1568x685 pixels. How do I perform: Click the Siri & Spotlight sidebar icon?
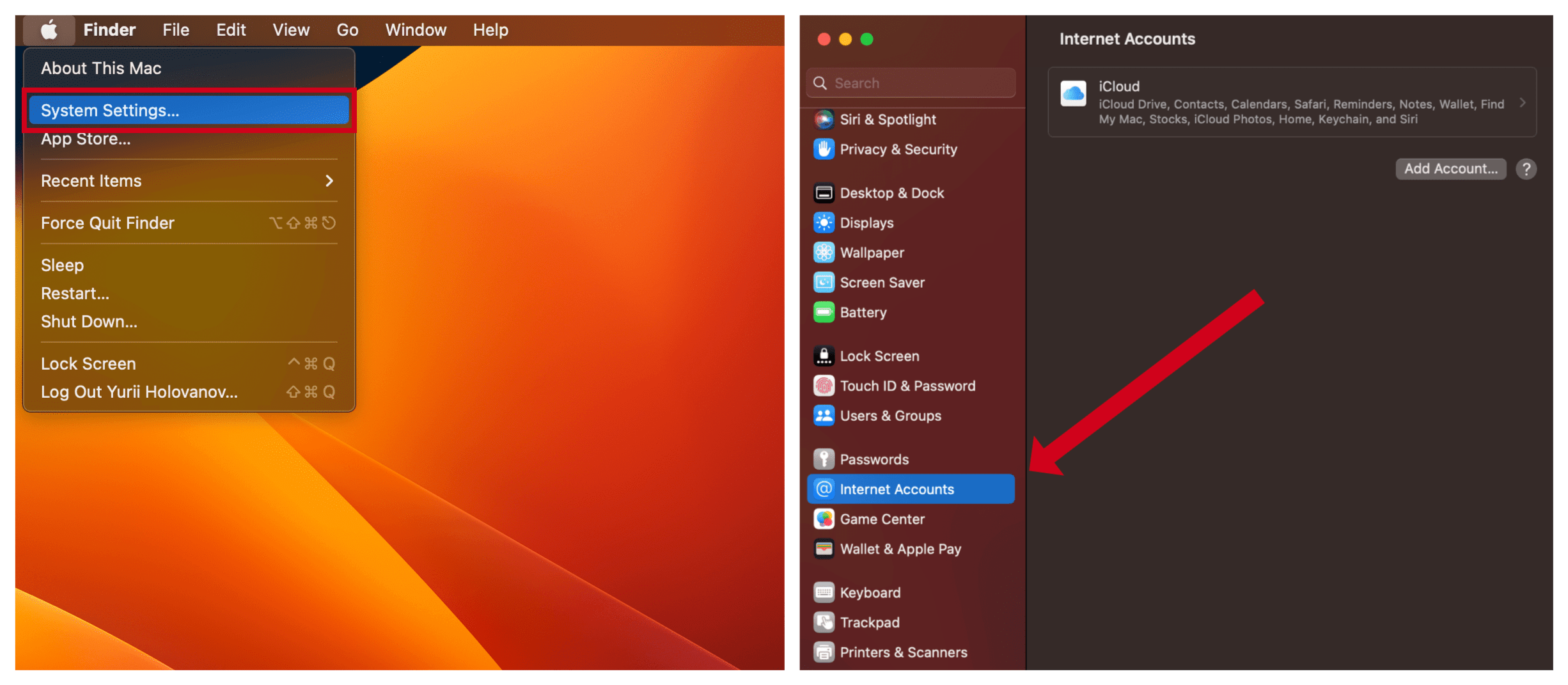824,120
